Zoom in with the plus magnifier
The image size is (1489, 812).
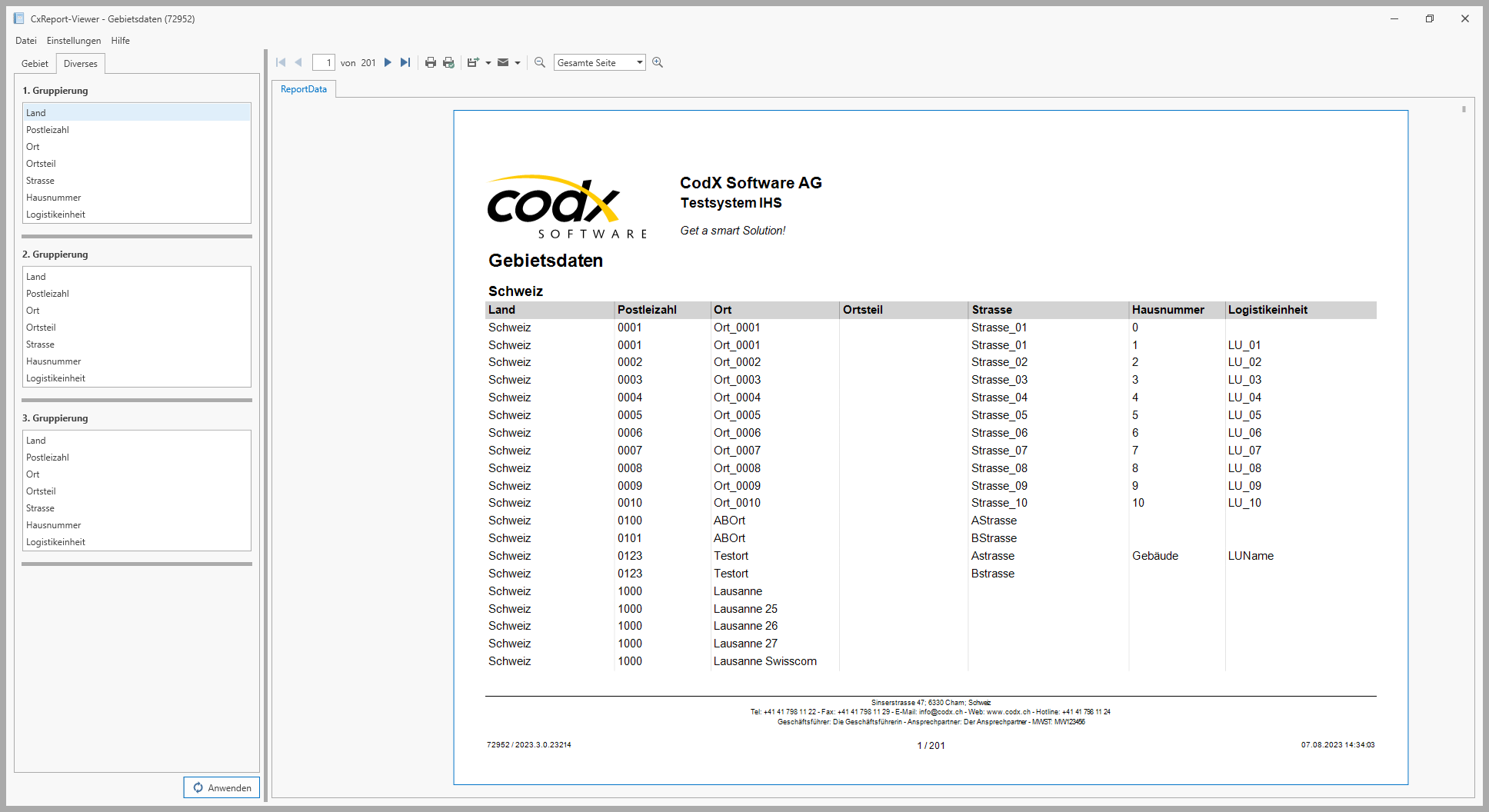pyautogui.click(x=658, y=62)
